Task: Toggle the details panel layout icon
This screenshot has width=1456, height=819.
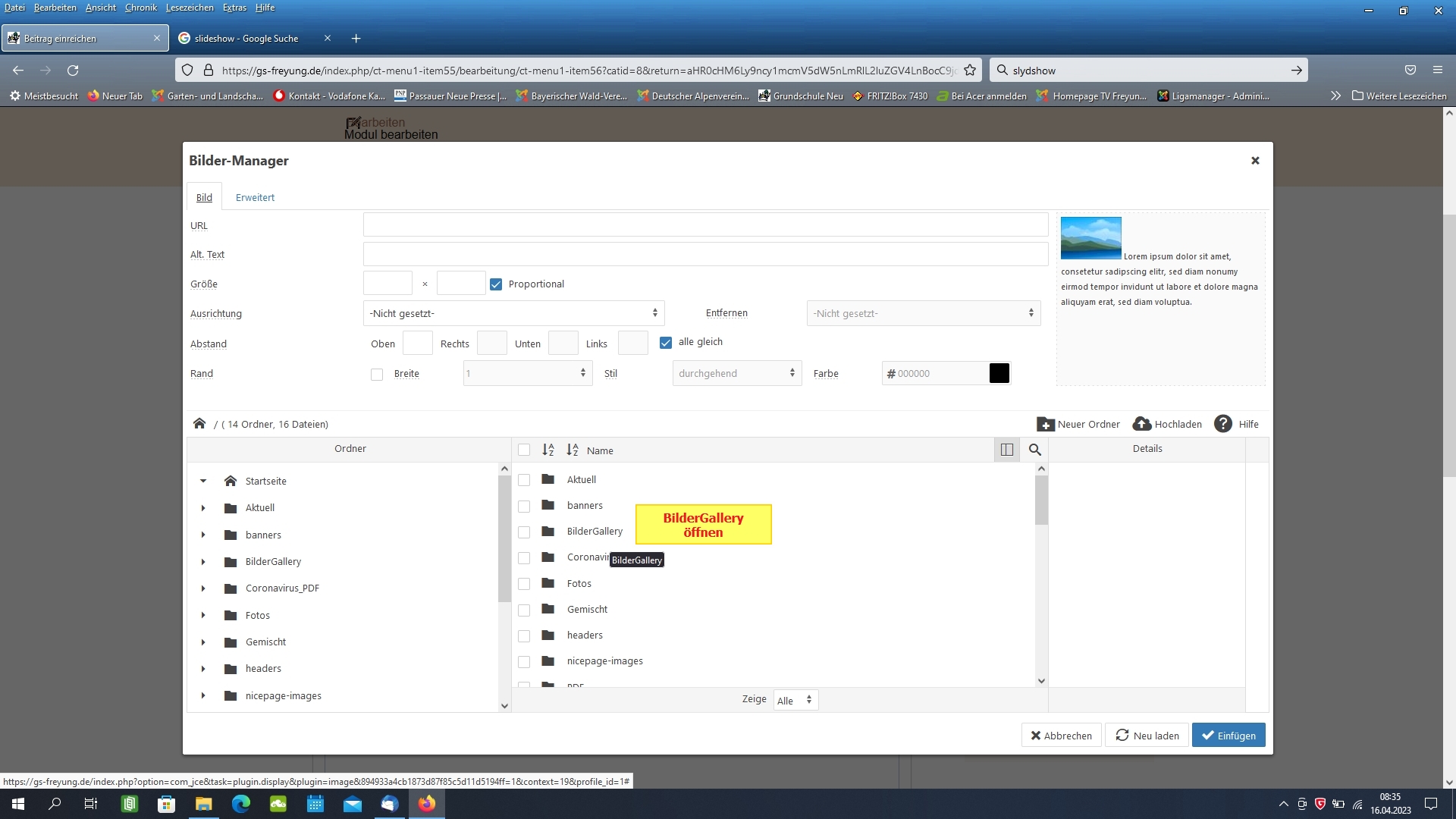Action: tap(1006, 450)
